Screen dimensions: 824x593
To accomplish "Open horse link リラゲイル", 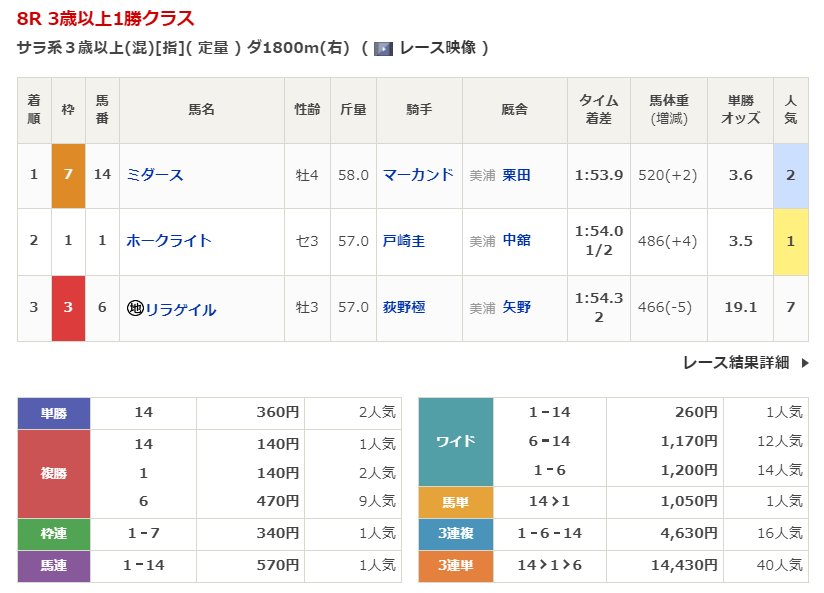I will tap(180, 309).
